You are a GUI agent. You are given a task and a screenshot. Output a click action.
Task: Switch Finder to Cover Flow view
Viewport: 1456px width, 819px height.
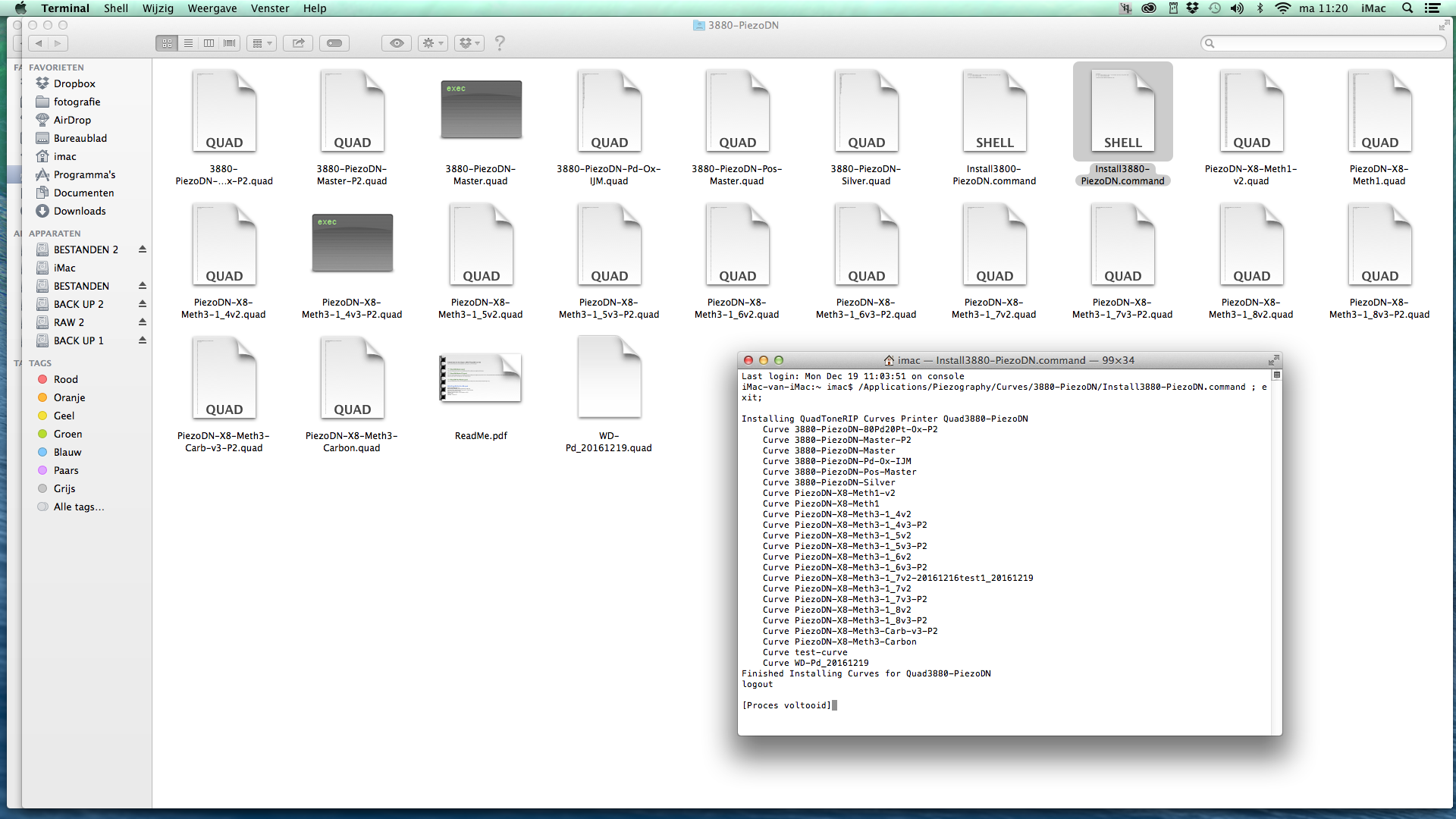click(x=229, y=43)
